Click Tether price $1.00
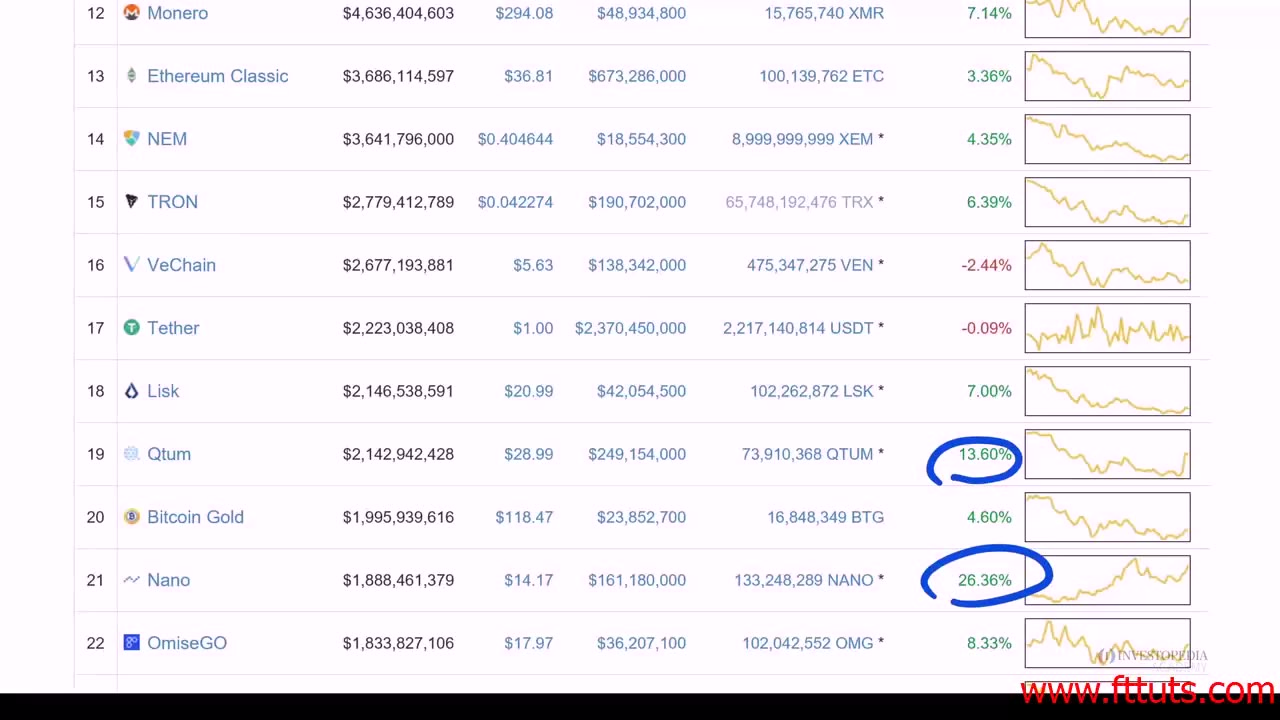The image size is (1280, 720). point(533,328)
